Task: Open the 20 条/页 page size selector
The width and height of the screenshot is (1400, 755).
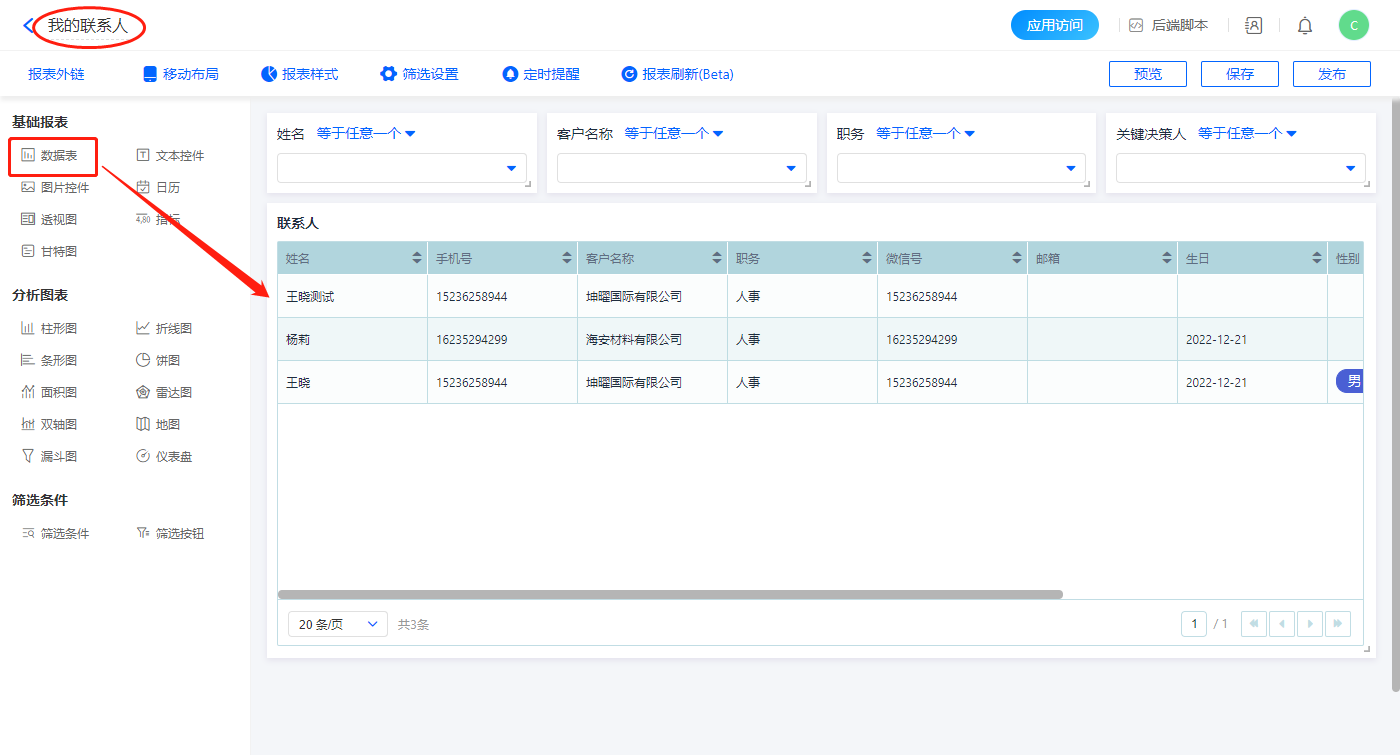Action: [x=337, y=624]
